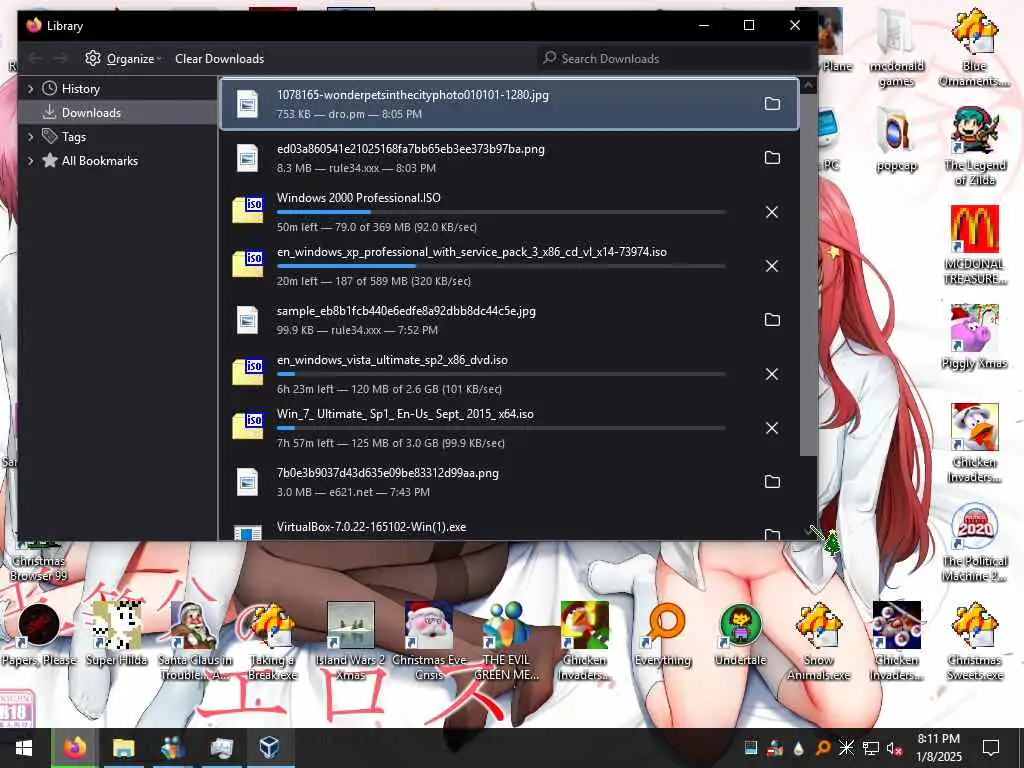Screen dimensions: 1024x768
Task: Select the 7b0e3b9037d43d635e09be83312d99aa.png row
Action: click(x=508, y=482)
